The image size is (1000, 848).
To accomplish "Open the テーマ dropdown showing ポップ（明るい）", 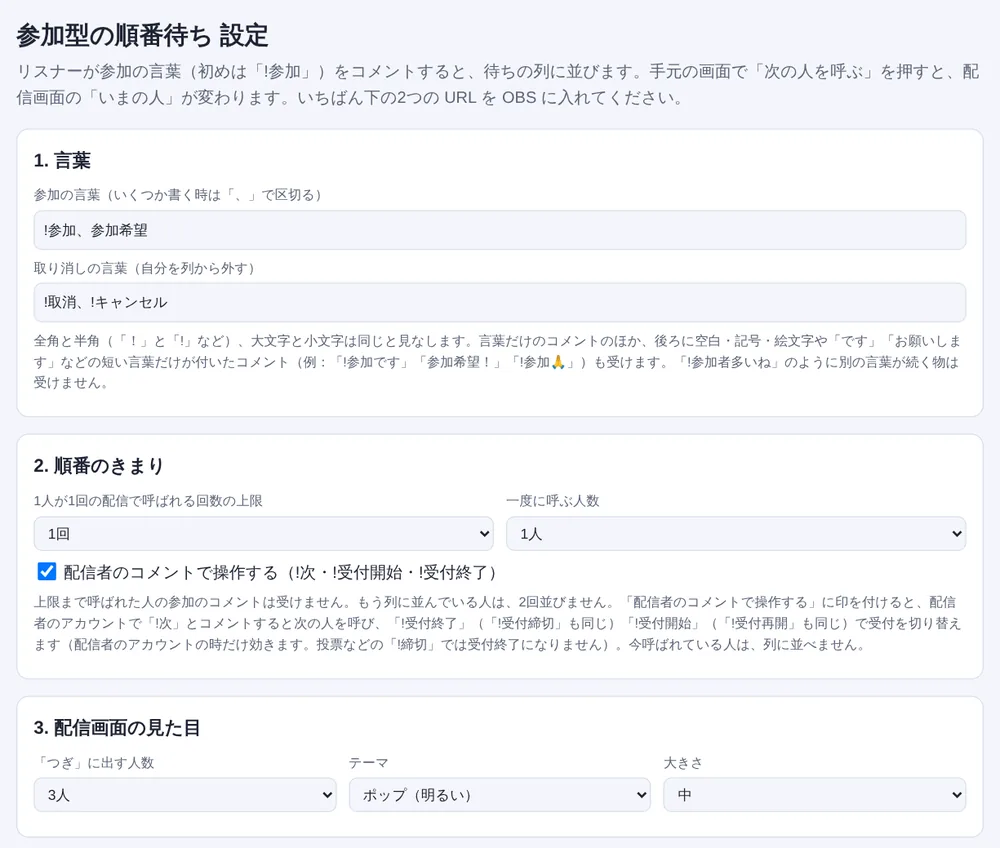I will coord(499,794).
